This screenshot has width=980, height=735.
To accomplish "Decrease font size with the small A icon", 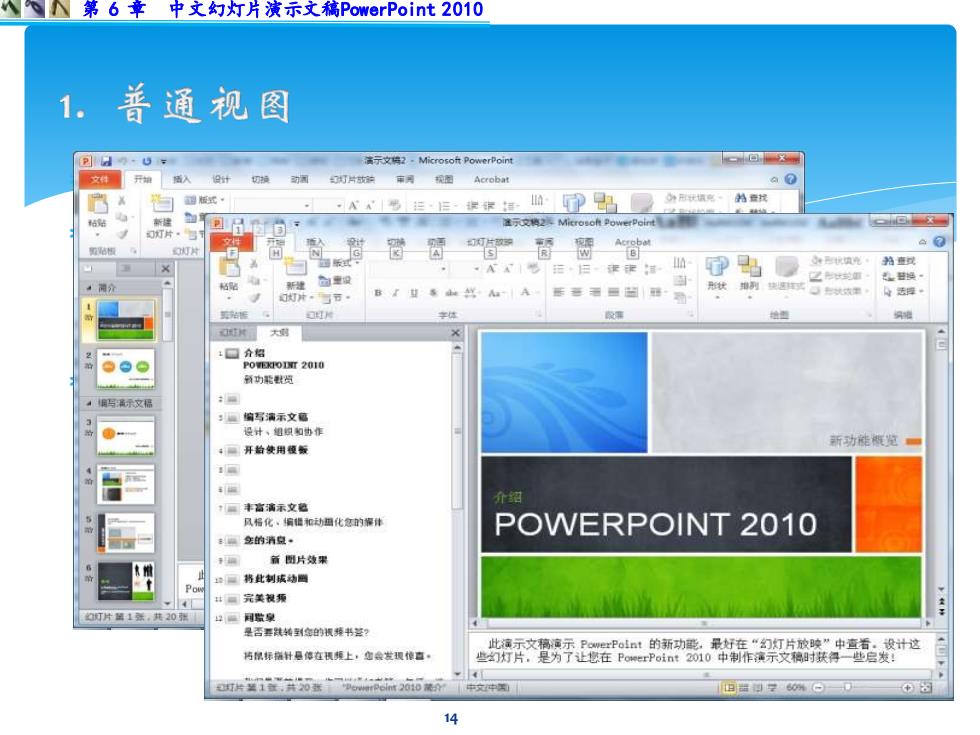I will click(508, 269).
